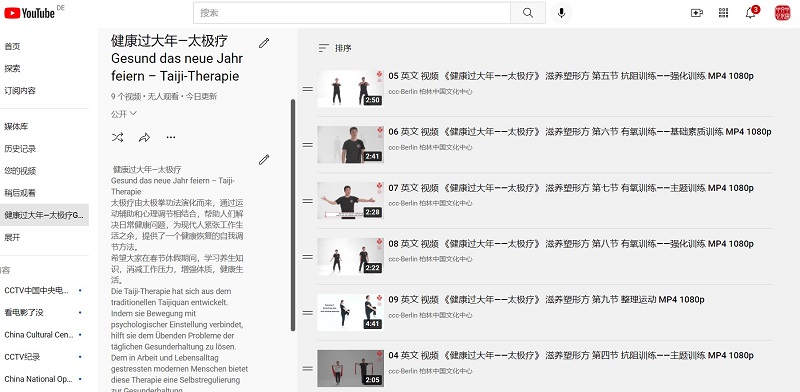800x392 pixels.
Task: Open ccc-Berlin channel under video 07
Action: point(430,203)
